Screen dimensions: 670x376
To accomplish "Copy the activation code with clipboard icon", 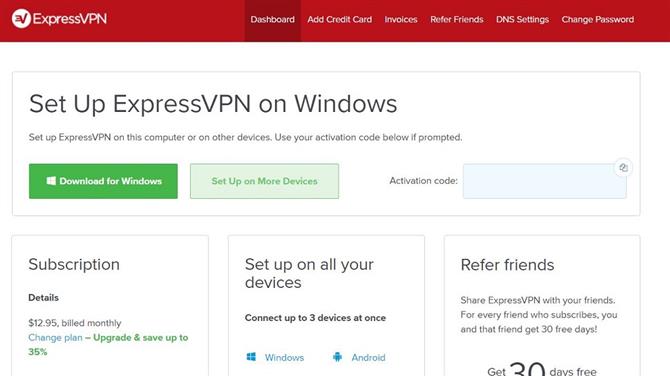I will 623,167.
